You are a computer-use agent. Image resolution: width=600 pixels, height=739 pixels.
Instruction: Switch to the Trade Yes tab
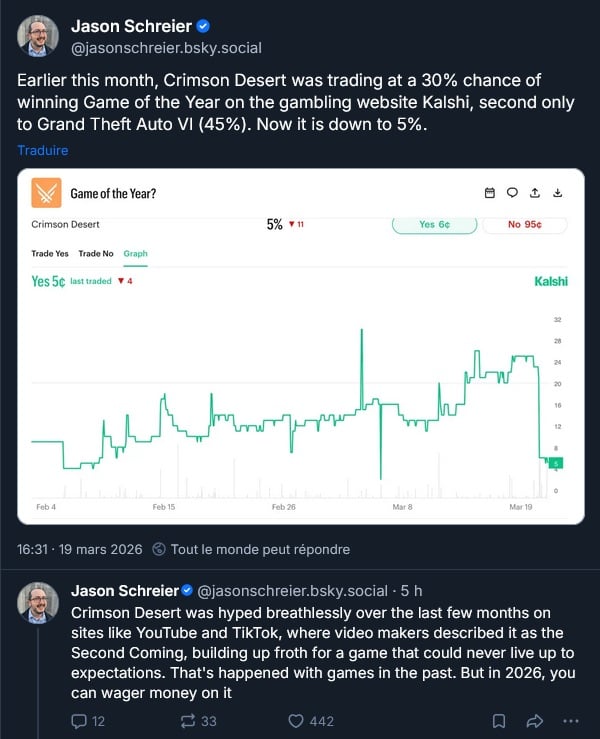point(50,254)
